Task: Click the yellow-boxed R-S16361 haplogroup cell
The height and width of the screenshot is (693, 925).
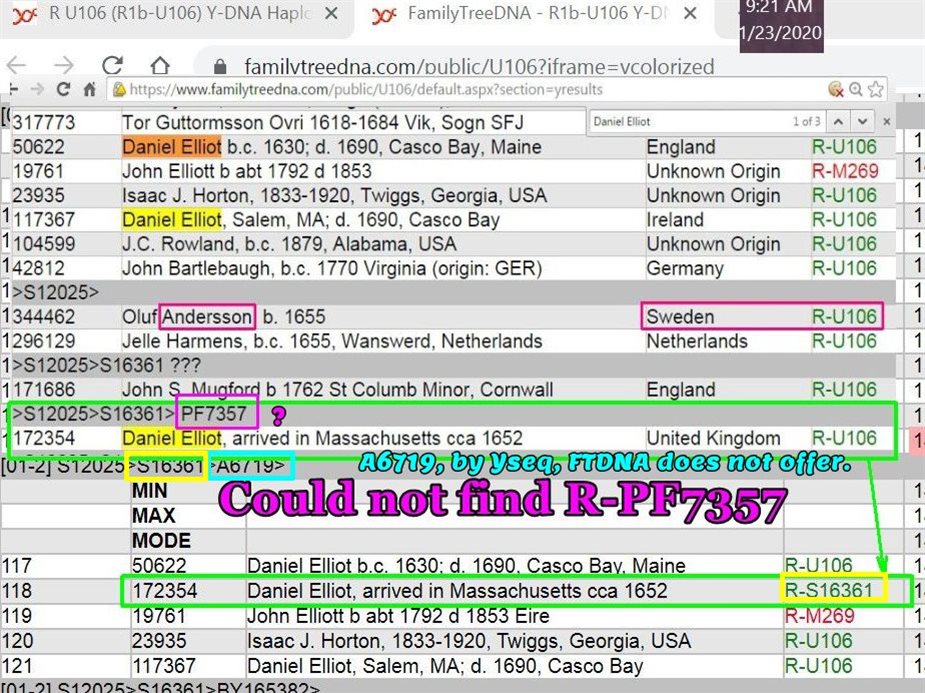Action: point(830,591)
